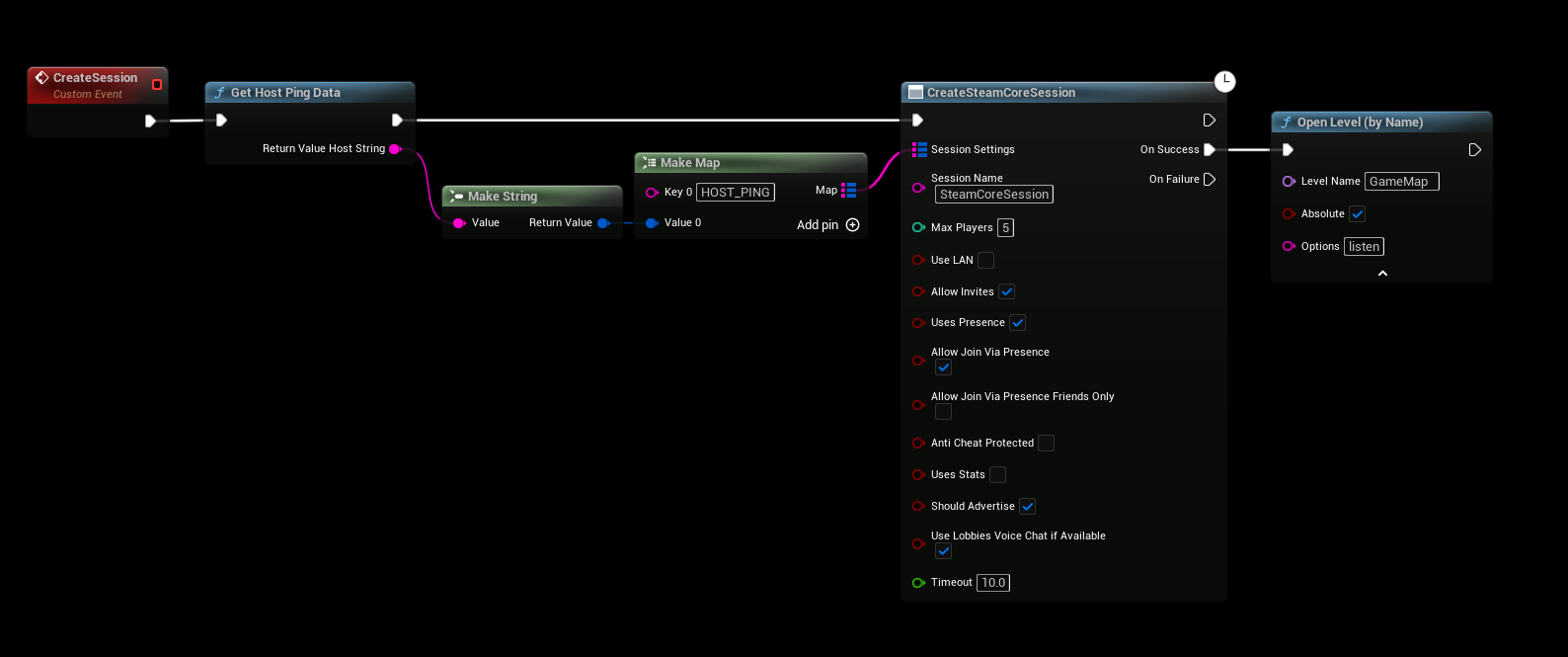Click Get Host Ping Data exec input pin
This screenshot has width=1568, height=657.
(x=221, y=121)
